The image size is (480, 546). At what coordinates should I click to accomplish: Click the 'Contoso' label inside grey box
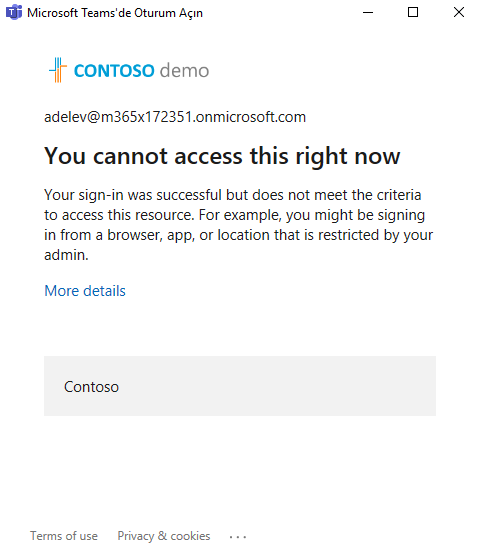[91, 387]
